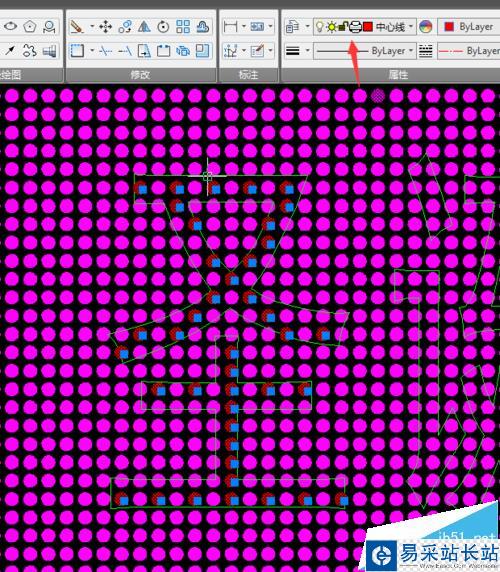Select the dashed rectangle Stretch tool
The width and height of the screenshot is (500, 572).
[x=77, y=50]
